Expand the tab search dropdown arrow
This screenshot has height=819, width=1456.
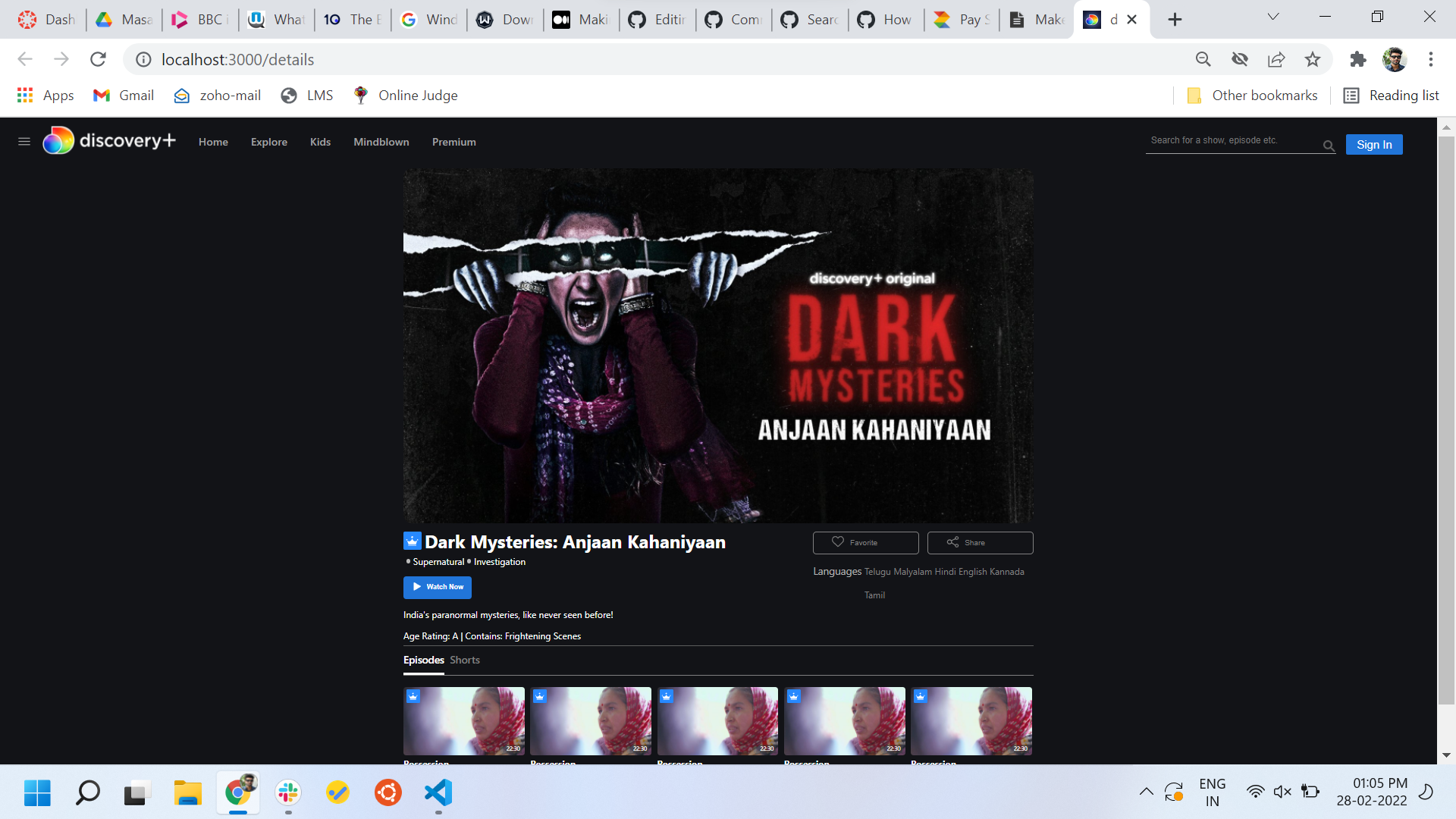point(1273,17)
